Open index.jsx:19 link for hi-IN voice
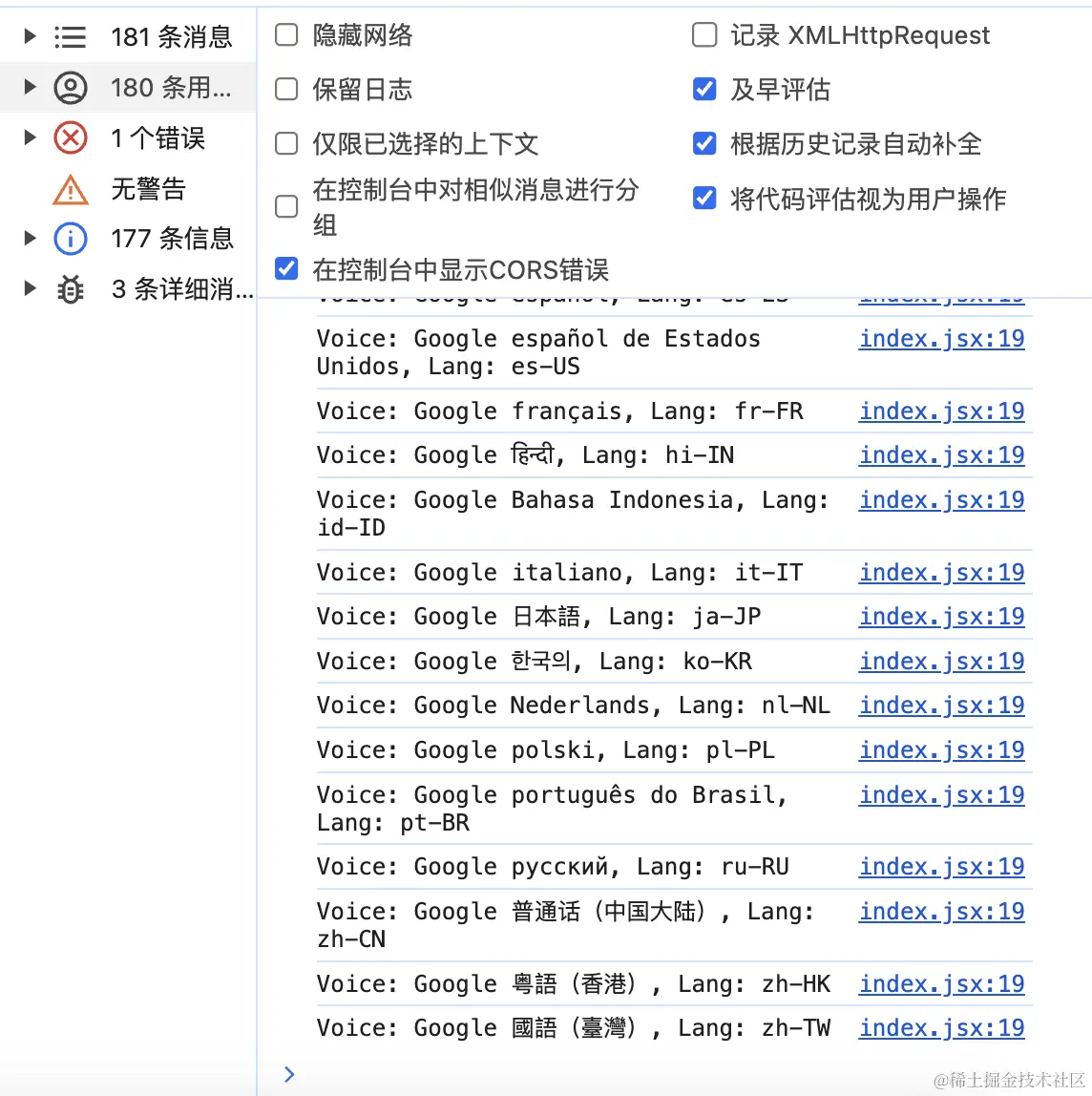The width and height of the screenshot is (1092, 1096). click(x=942, y=455)
